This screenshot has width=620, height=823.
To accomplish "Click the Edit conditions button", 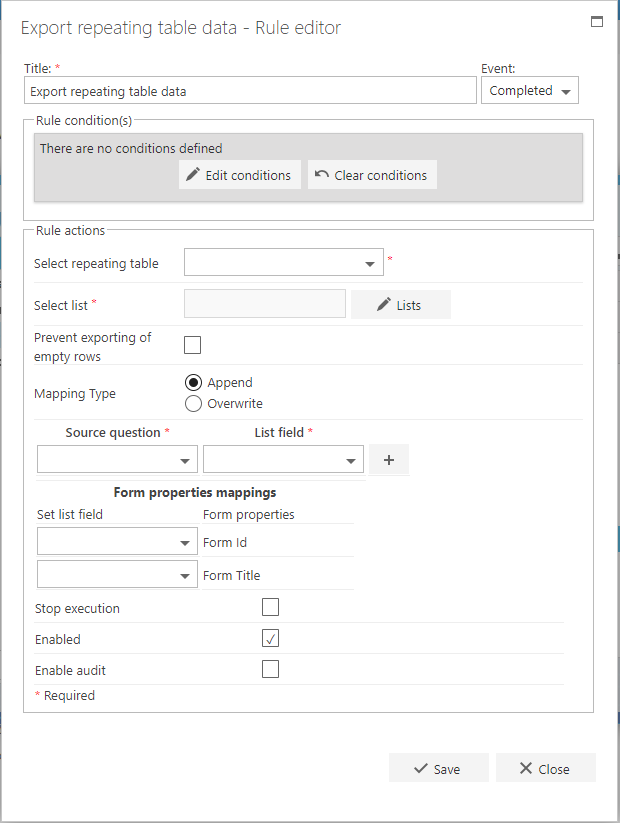I will coord(240,175).
